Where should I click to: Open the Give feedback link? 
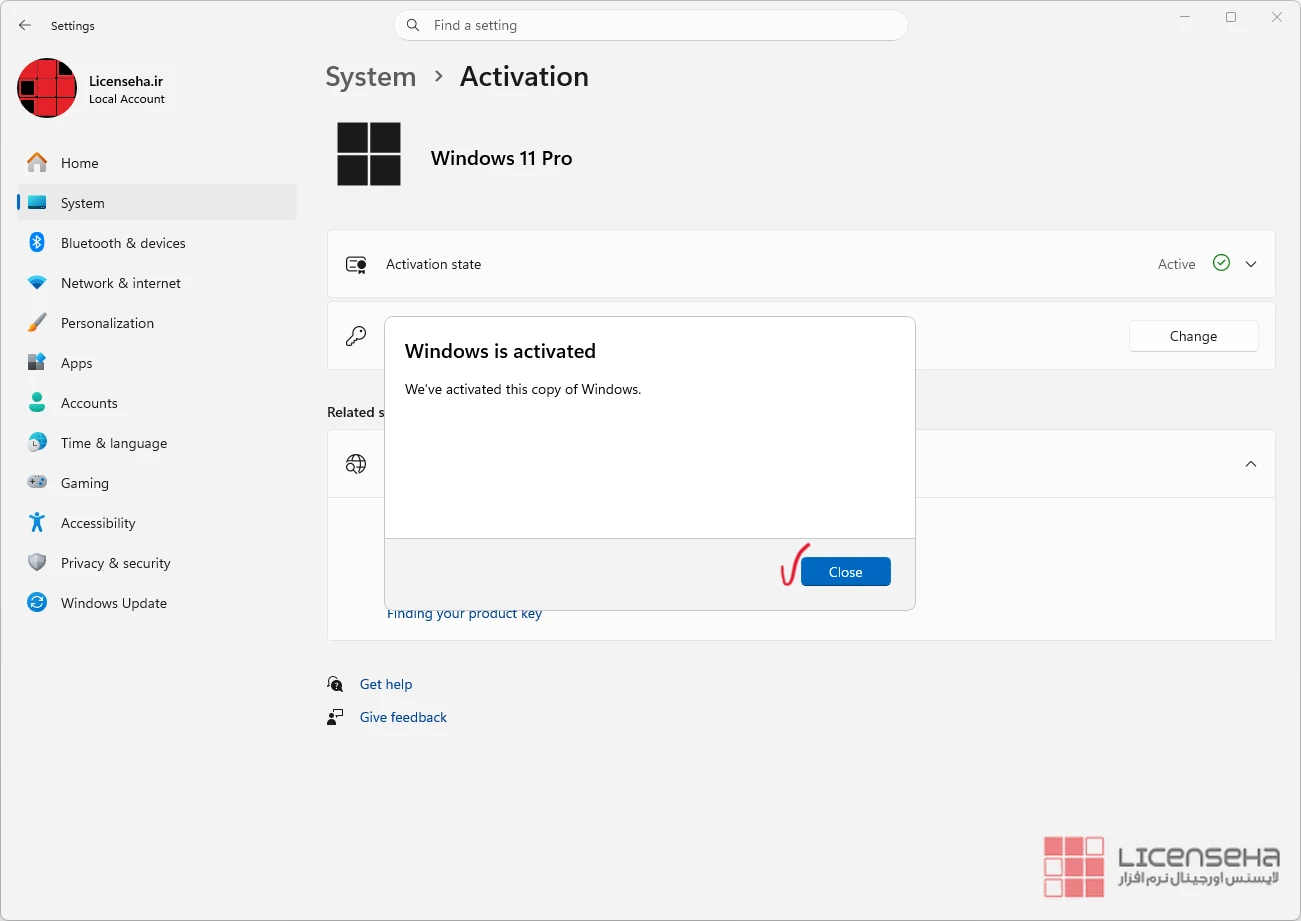[x=403, y=717]
